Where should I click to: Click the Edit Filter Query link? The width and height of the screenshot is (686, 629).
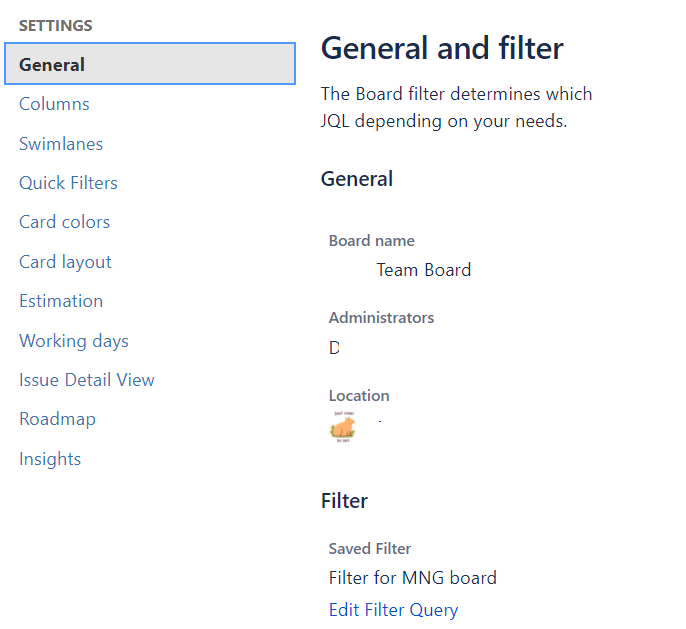coord(393,610)
